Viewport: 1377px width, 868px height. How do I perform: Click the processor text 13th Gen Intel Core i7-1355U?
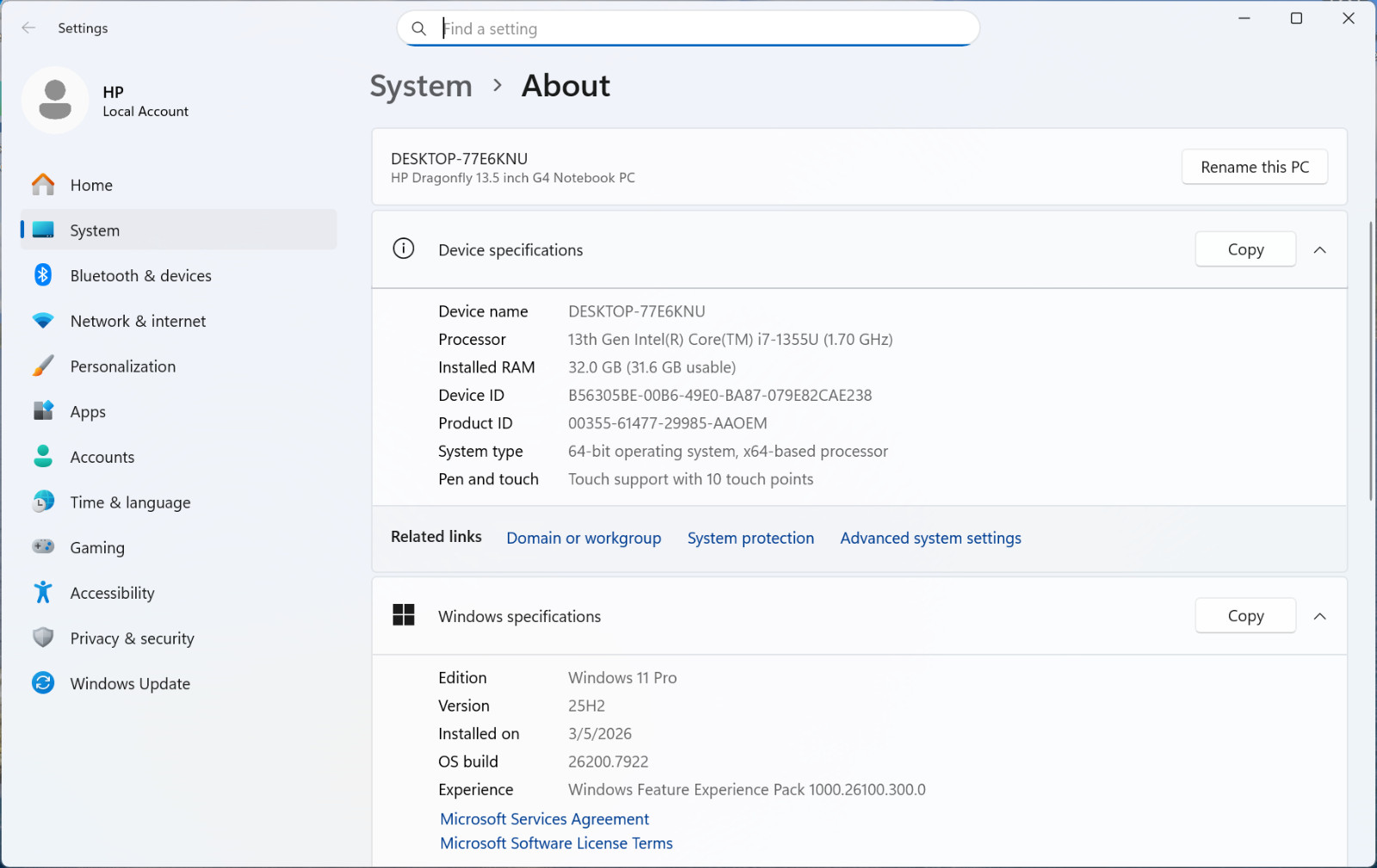tap(730, 339)
